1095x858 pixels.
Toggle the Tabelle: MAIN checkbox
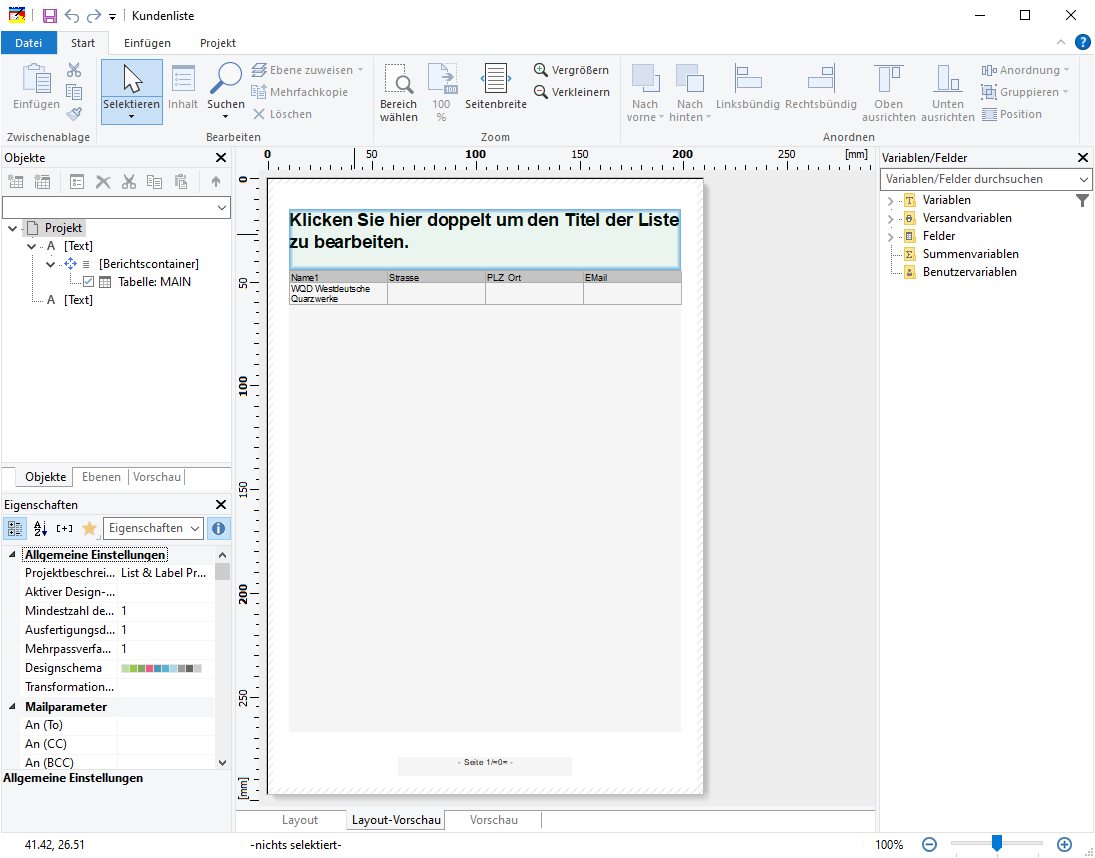coord(88,282)
